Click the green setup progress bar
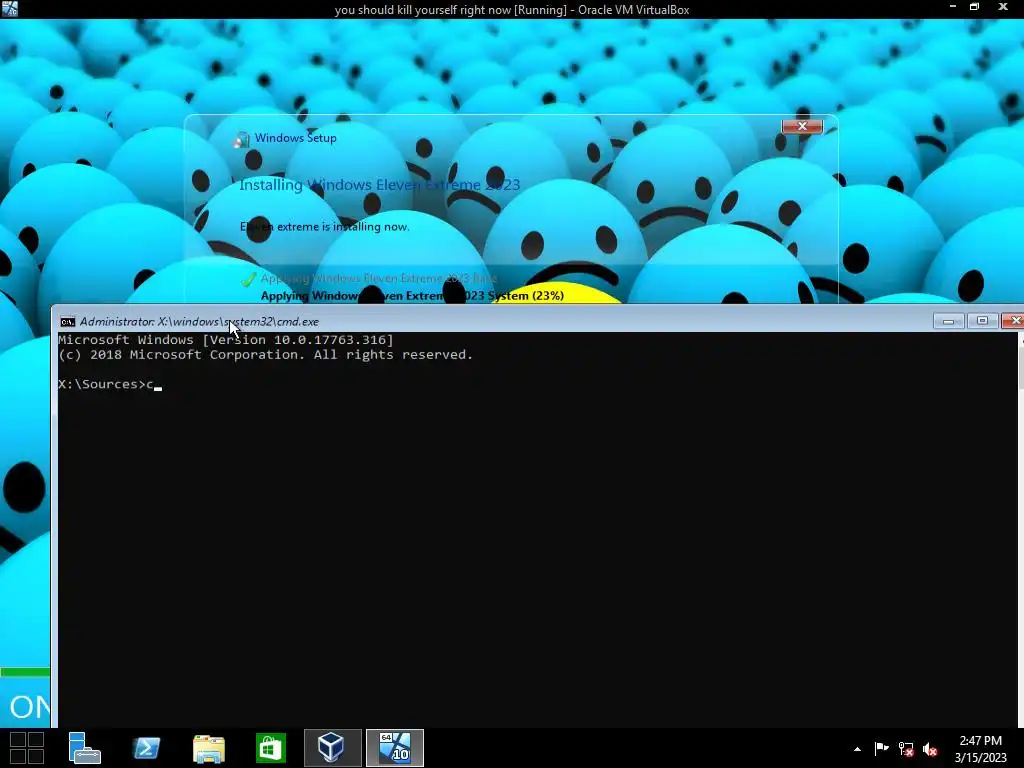 click(x=25, y=672)
